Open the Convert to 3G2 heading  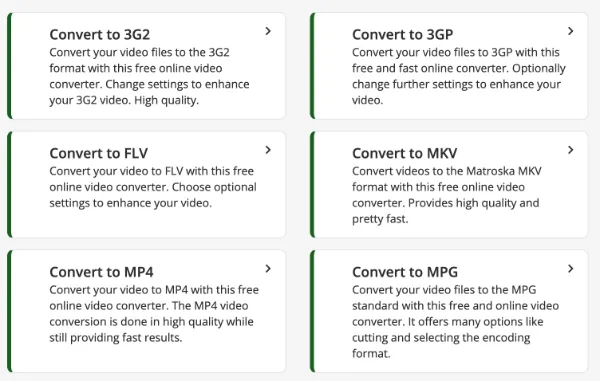tap(99, 34)
